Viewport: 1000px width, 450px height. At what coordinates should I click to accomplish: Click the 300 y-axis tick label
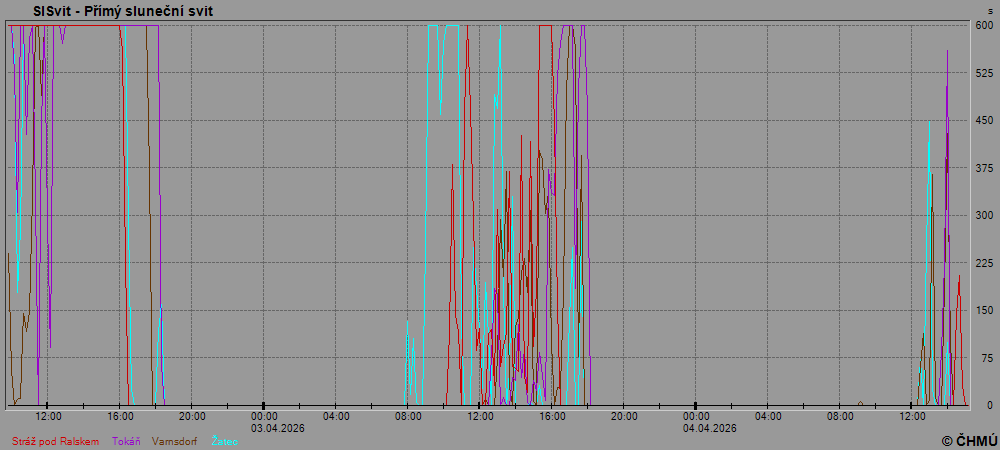tap(984, 216)
